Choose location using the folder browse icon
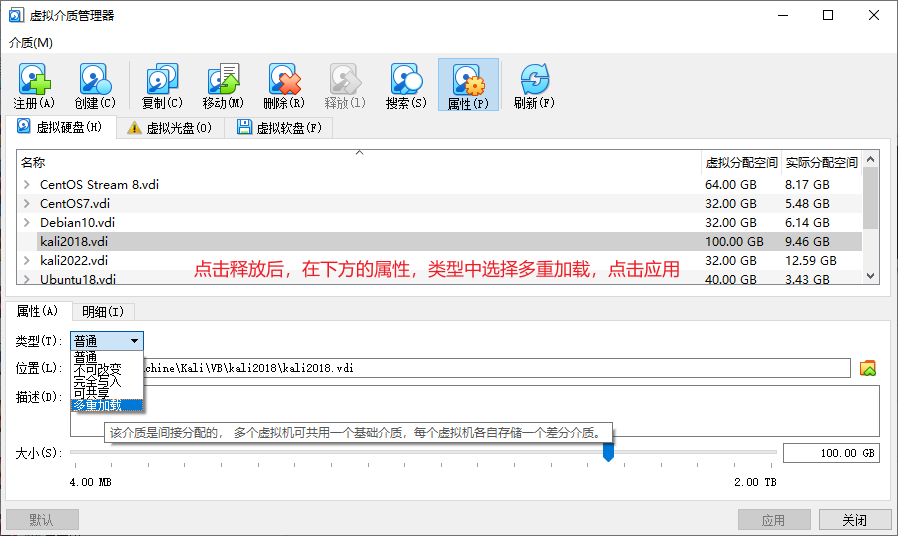 point(868,368)
